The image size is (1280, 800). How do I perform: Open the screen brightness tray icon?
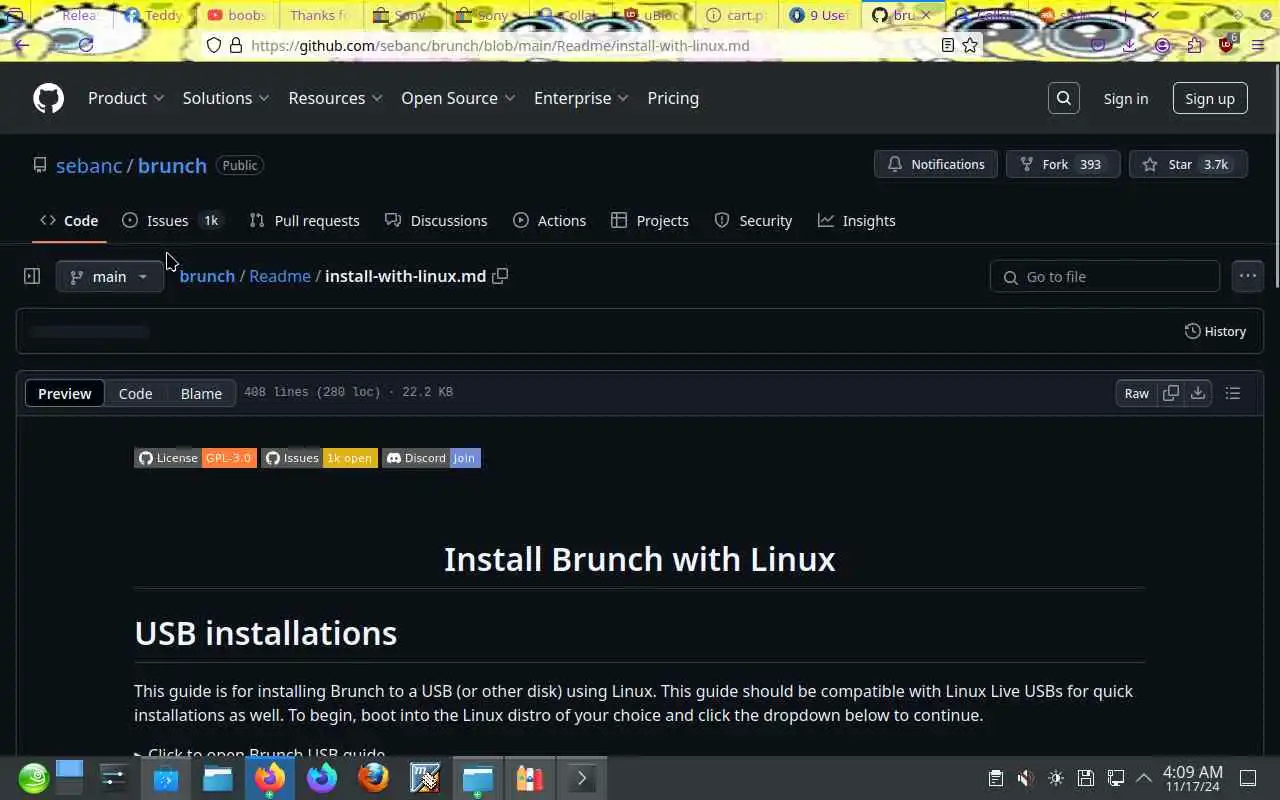coord(1056,778)
